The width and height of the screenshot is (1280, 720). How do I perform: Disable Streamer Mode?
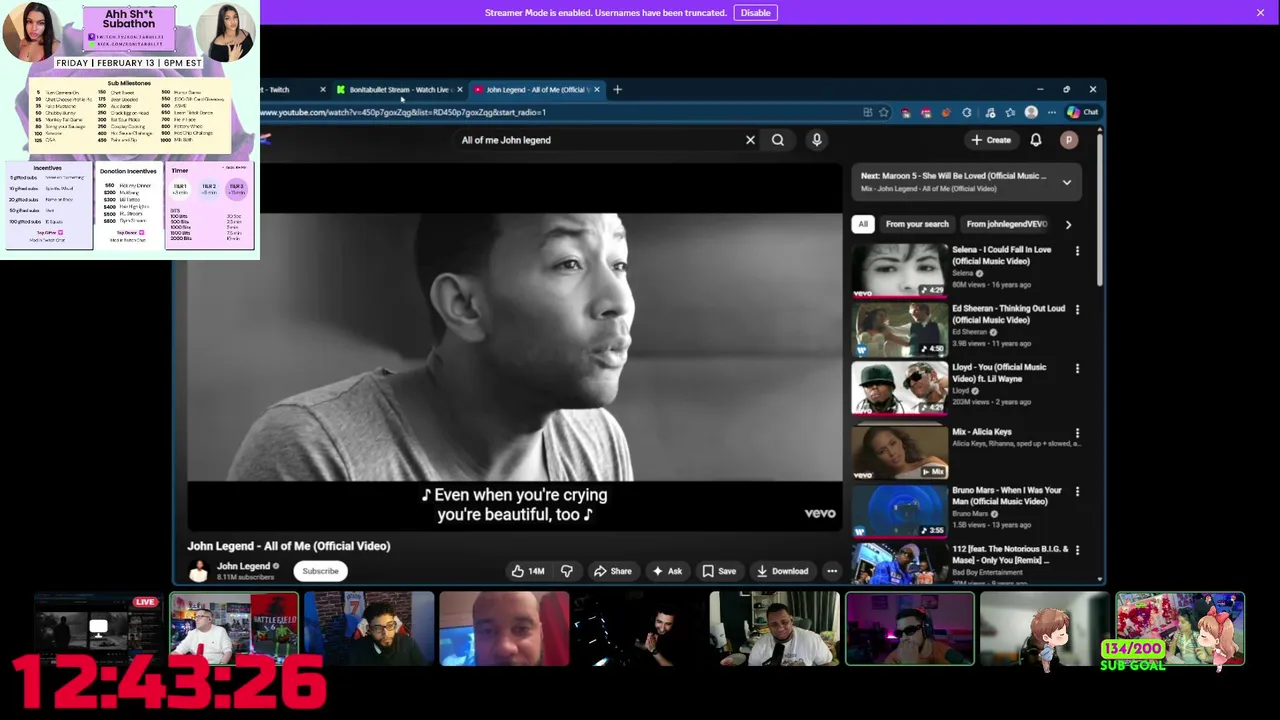coord(755,12)
